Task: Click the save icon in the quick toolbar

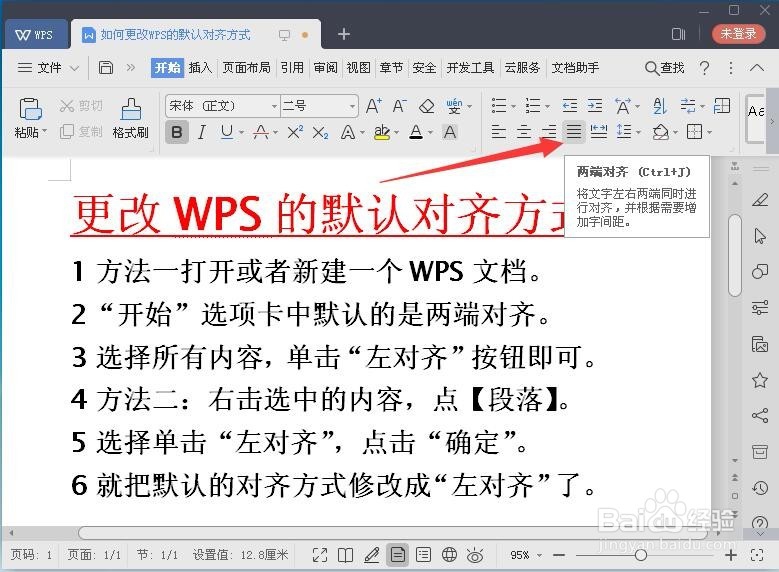Action: (x=105, y=68)
